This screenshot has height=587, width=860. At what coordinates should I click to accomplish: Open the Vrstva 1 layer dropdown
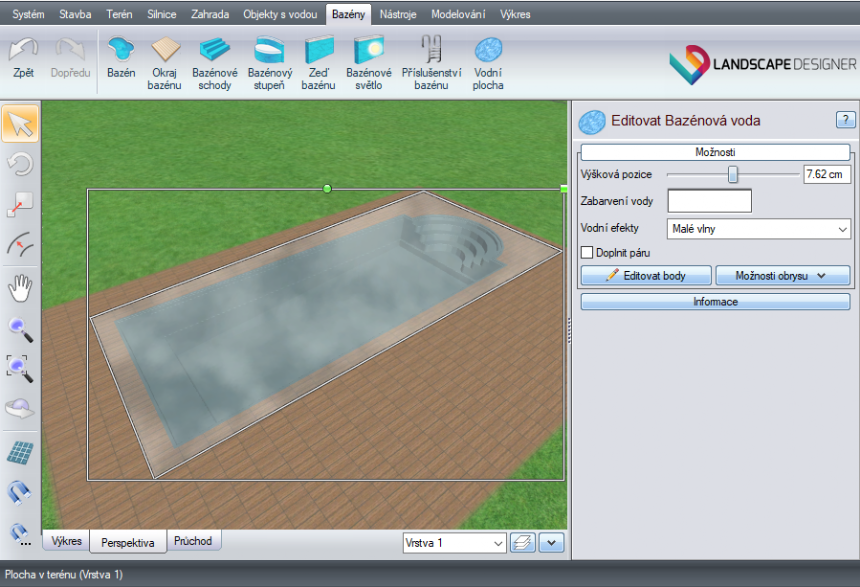(x=454, y=543)
